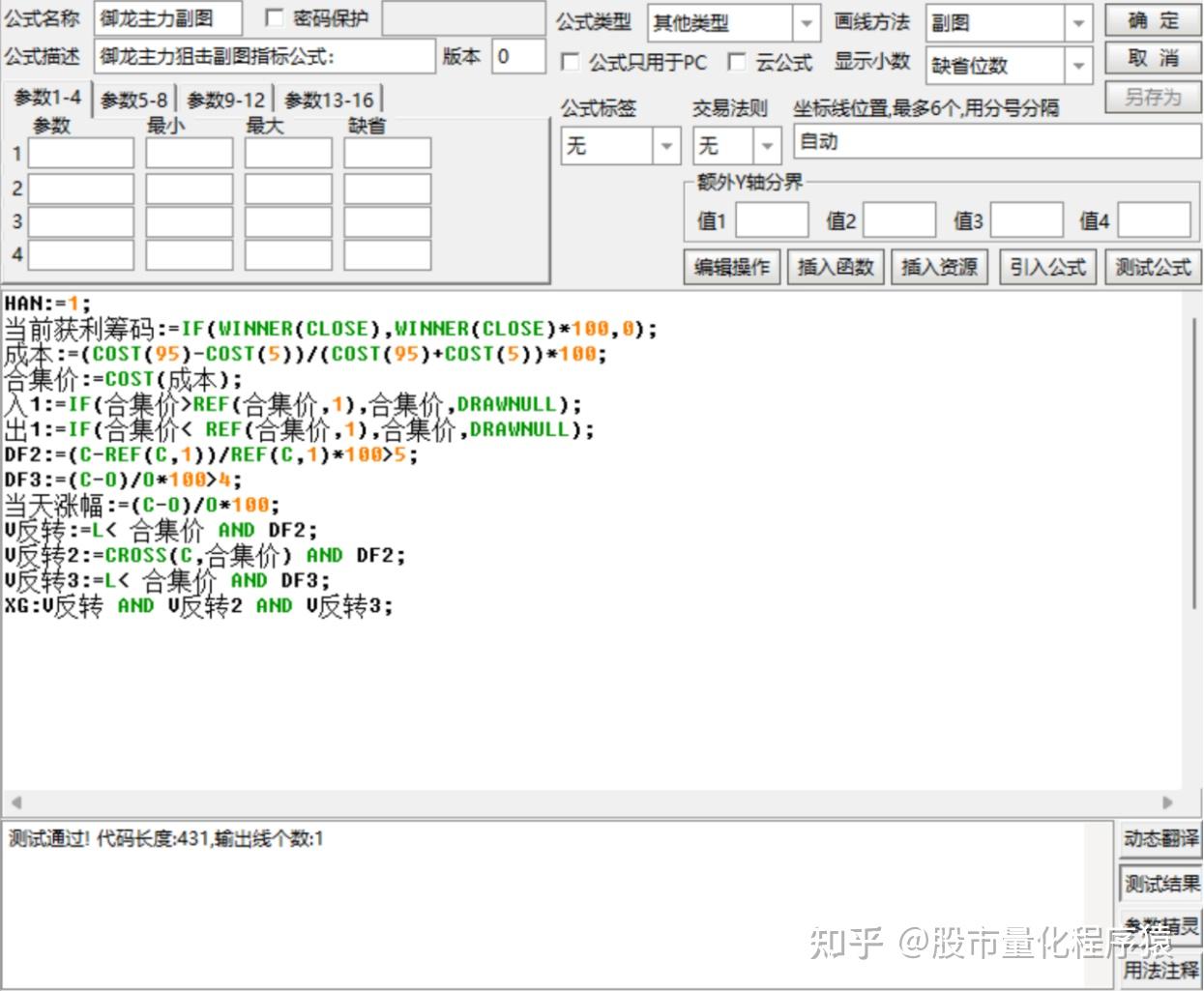Click the 取消 cancel button
Viewport: 1204px width, 991px height.
coord(1153,59)
